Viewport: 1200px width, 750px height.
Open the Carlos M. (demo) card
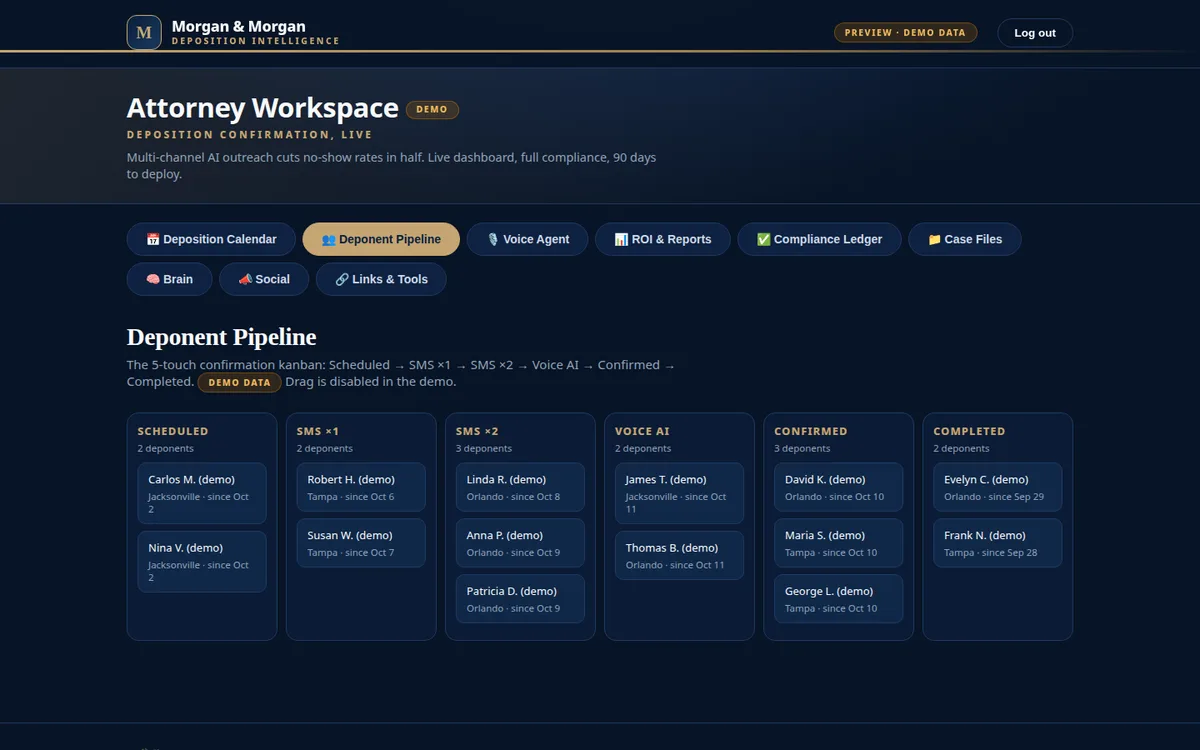pos(202,493)
